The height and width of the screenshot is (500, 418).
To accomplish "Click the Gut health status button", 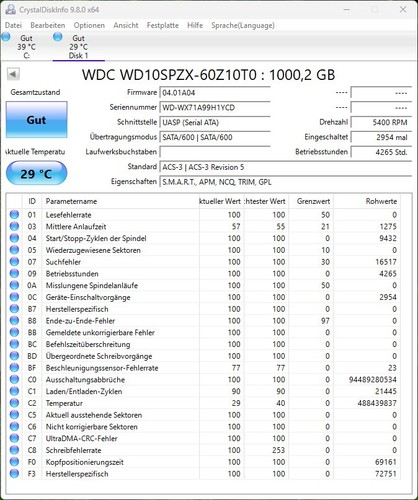I will 37,120.
